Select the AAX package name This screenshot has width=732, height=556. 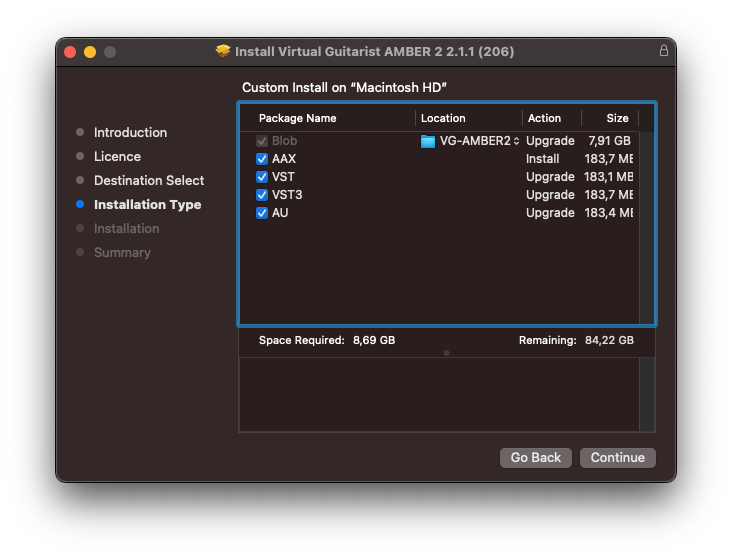click(x=284, y=159)
